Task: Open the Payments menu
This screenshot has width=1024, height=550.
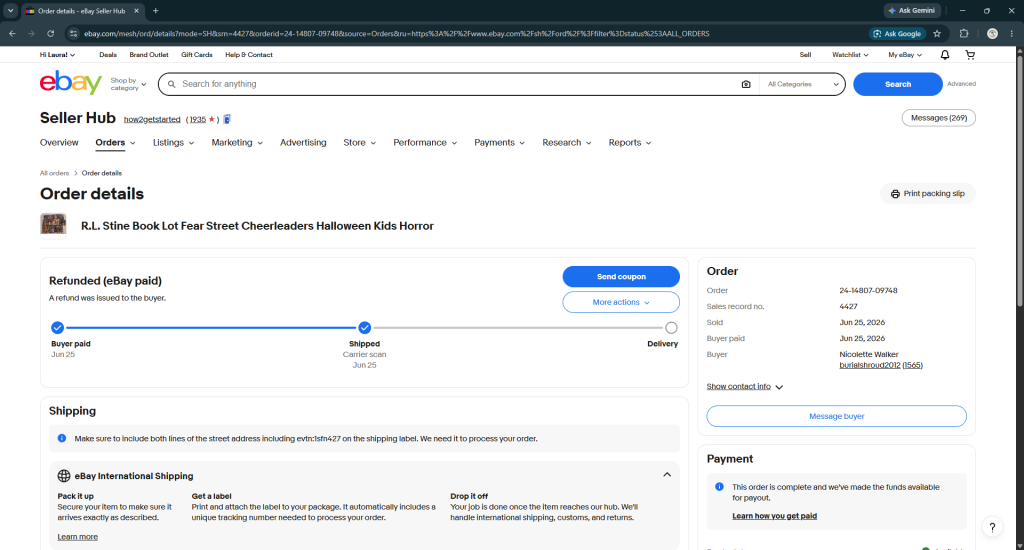Action: (499, 142)
